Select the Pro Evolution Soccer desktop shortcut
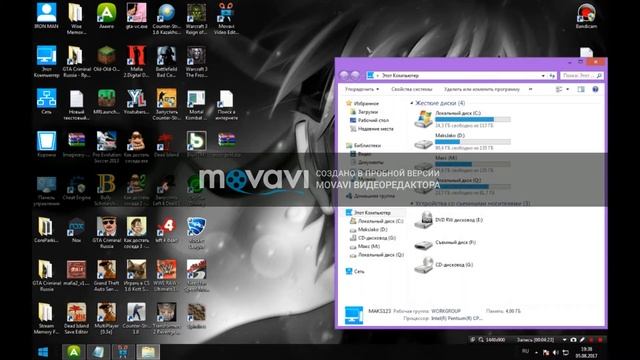 pos(106,147)
